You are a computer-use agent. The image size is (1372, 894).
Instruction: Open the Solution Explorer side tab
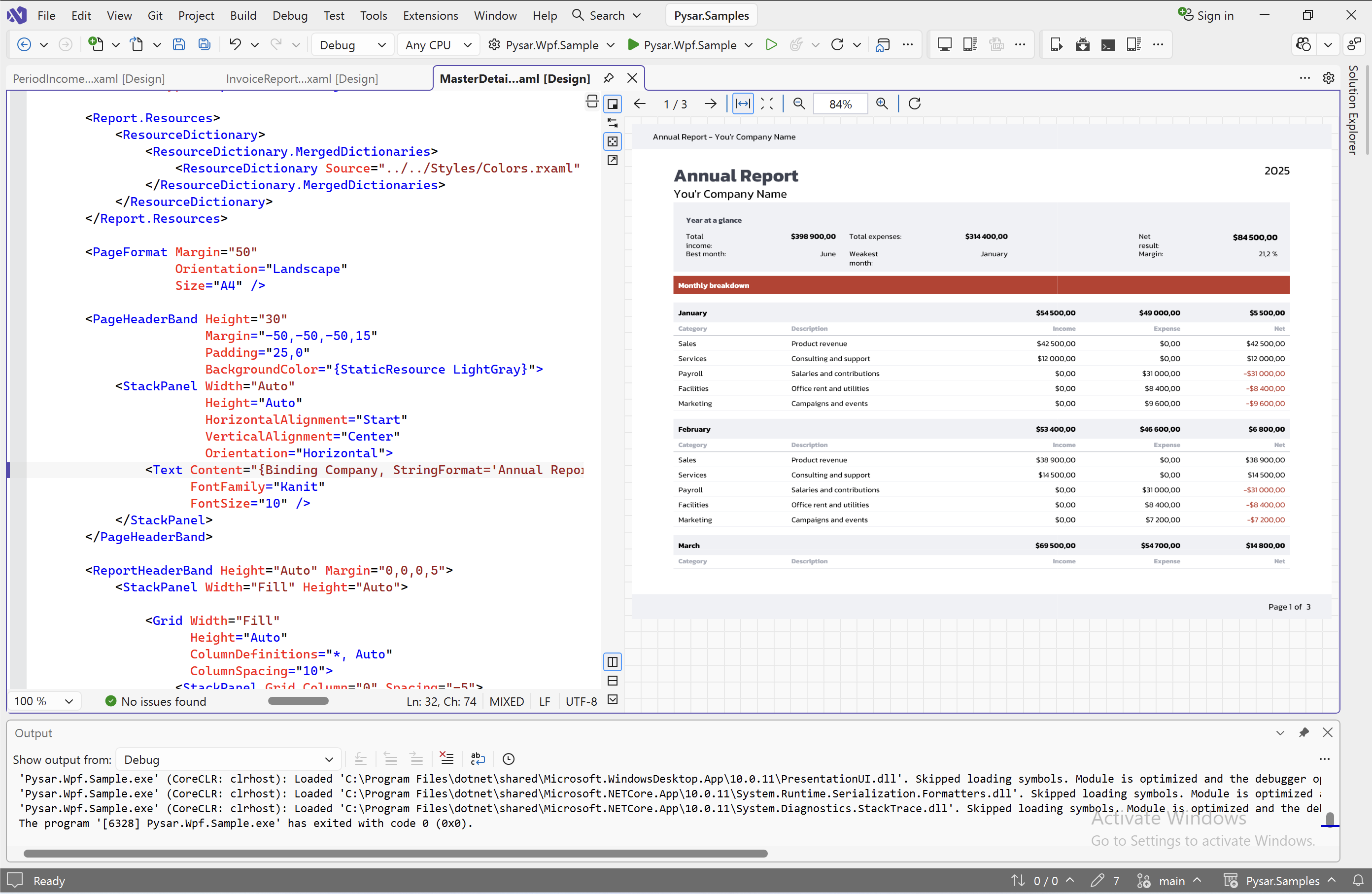[x=1353, y=109]
